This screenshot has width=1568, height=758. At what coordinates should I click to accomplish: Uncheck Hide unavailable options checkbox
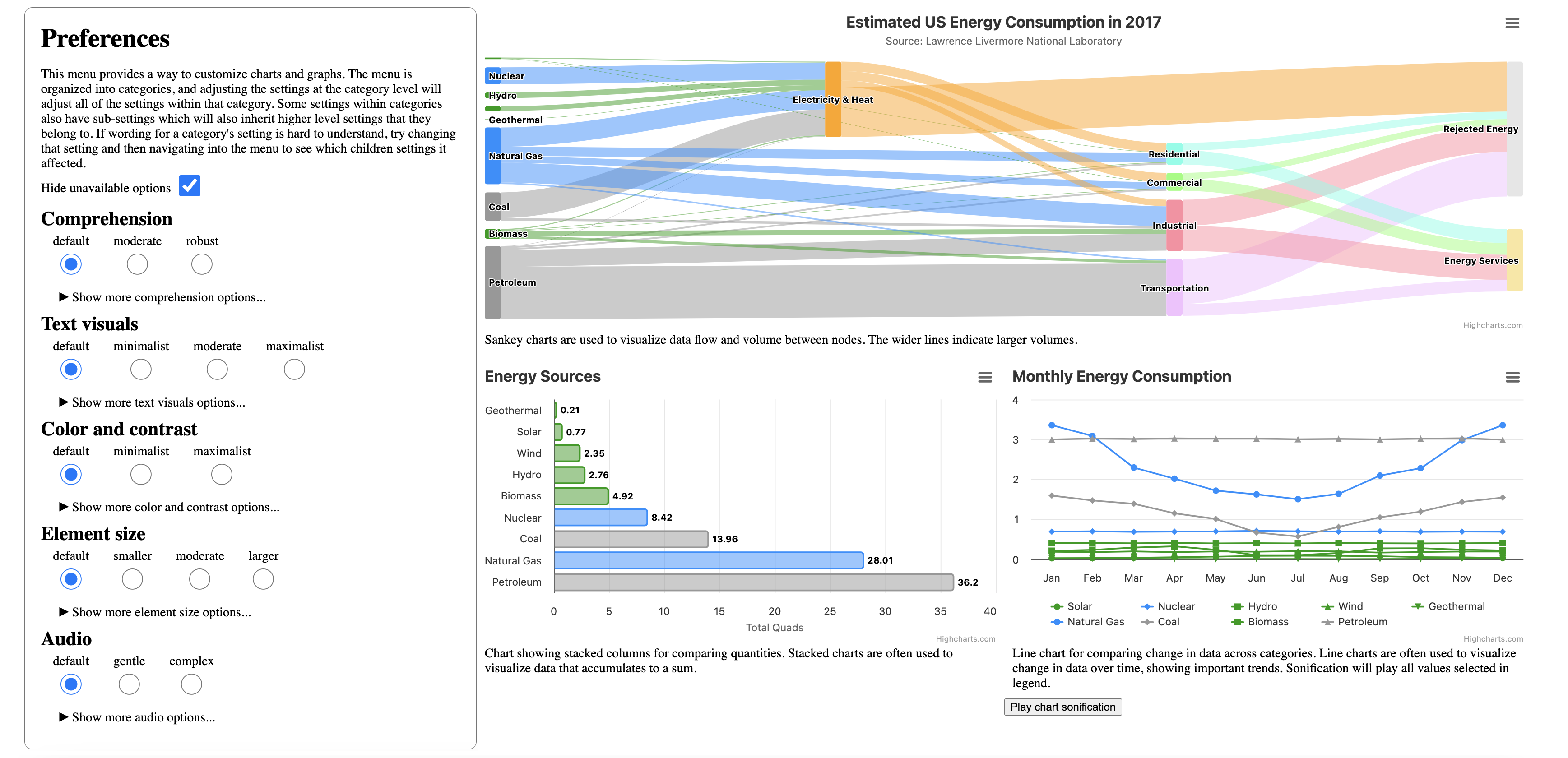(189, 186)
